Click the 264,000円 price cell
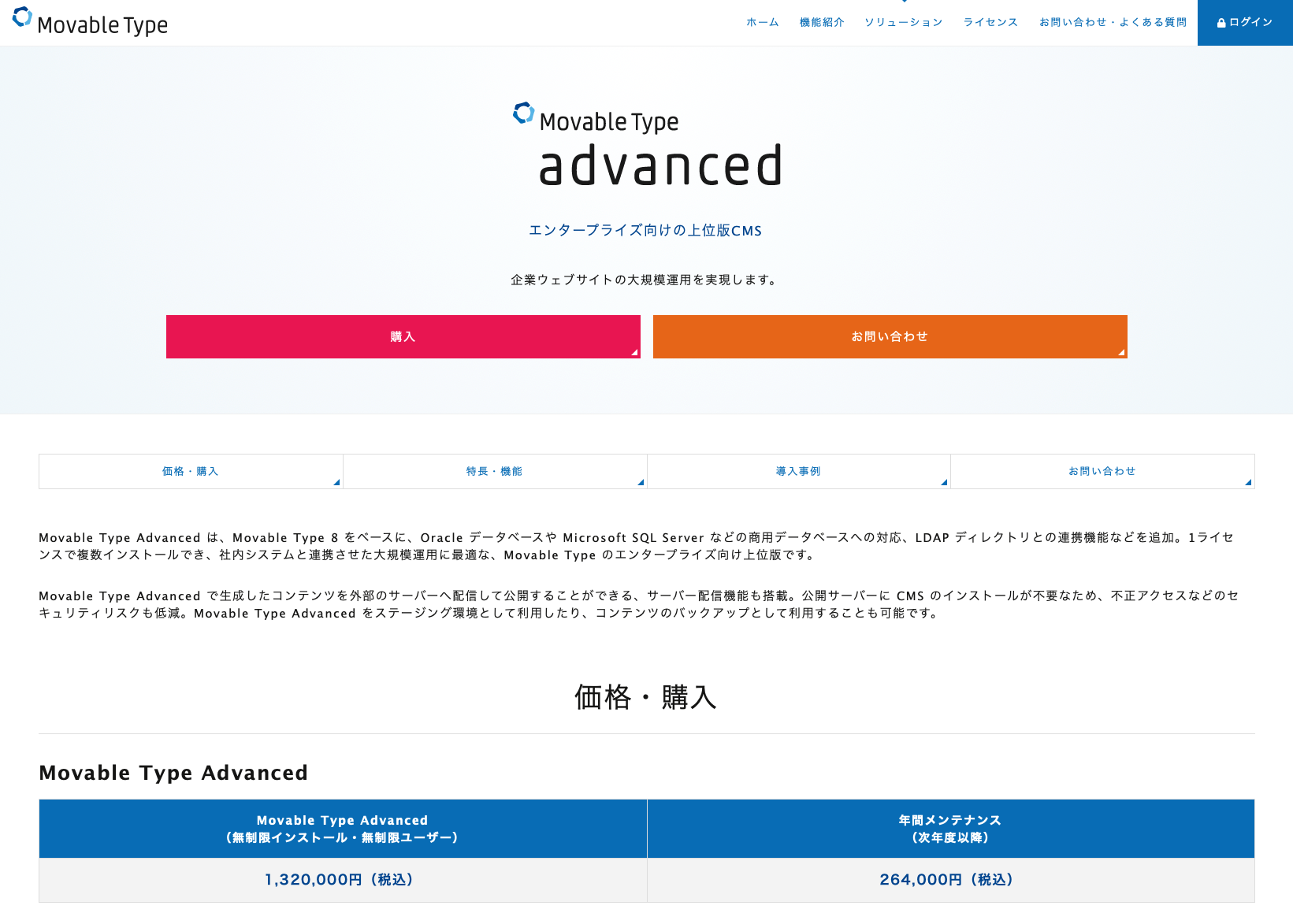 point(951,880)
